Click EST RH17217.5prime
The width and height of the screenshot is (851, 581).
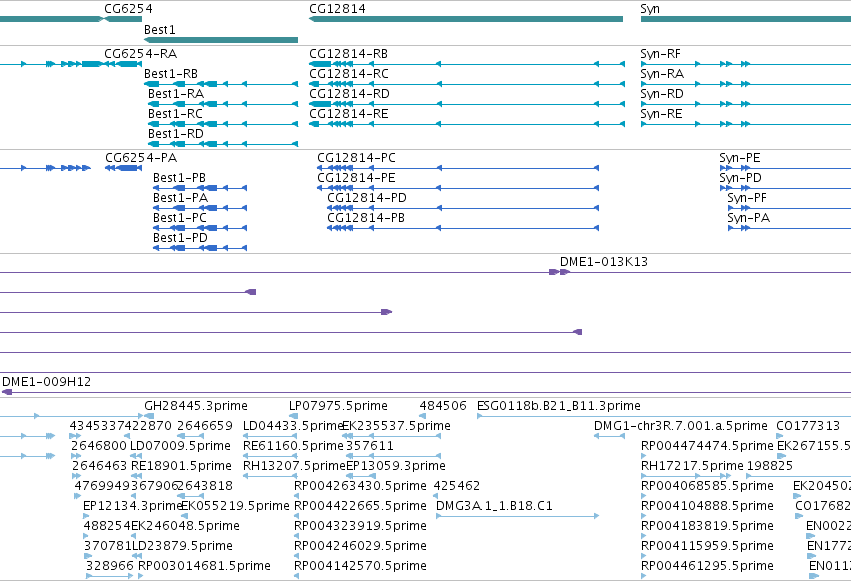(x=692, y=466)
